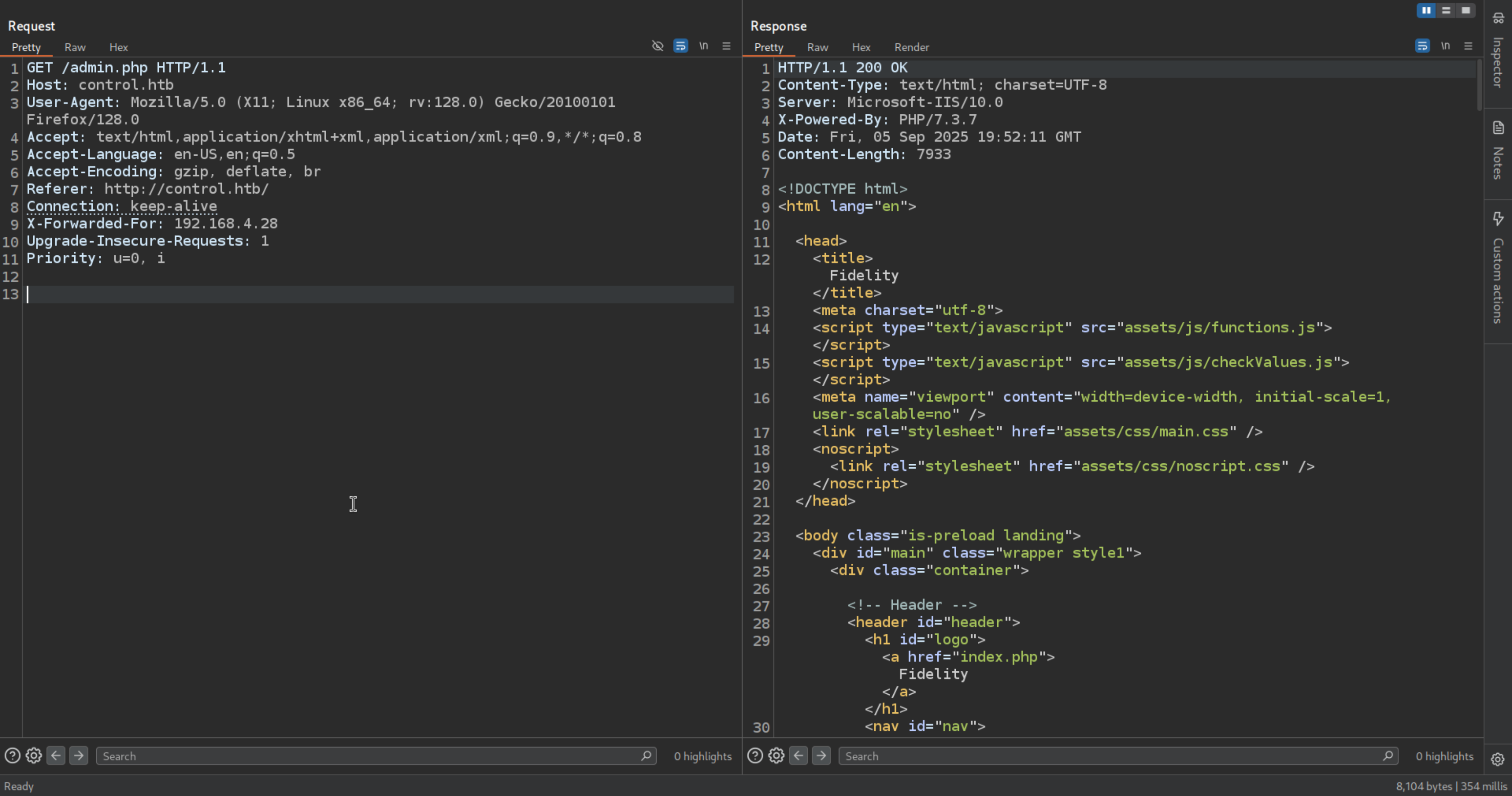Select combined tabbed view layout icon
The image size is (1512, 796).
tap(1466, 10)
